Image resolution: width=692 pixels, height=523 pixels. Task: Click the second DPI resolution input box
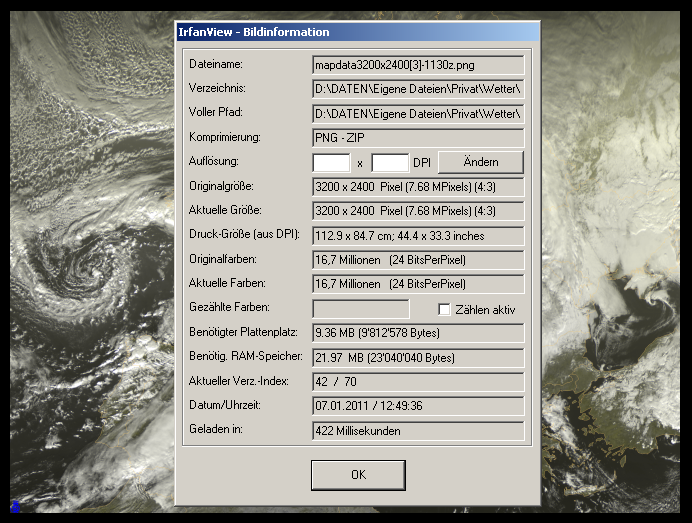coord(390,162)
